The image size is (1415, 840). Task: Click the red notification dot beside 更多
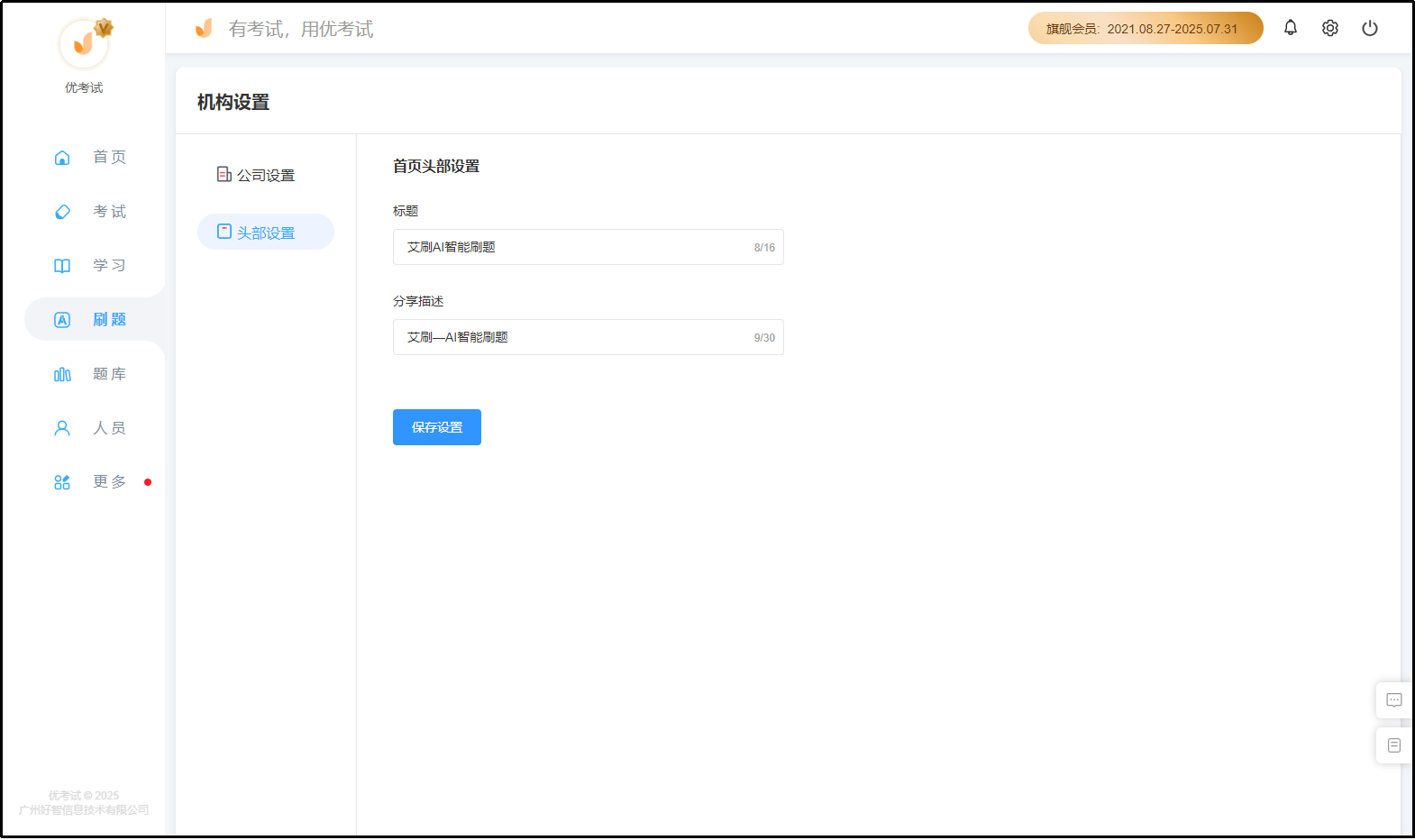point(148,482)
